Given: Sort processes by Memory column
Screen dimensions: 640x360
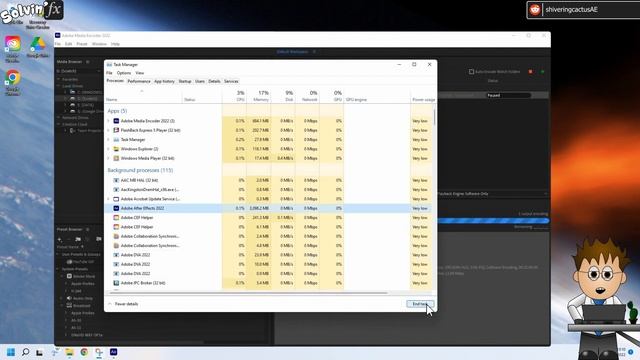Looking at the screenshot, I should pos(258,96).
